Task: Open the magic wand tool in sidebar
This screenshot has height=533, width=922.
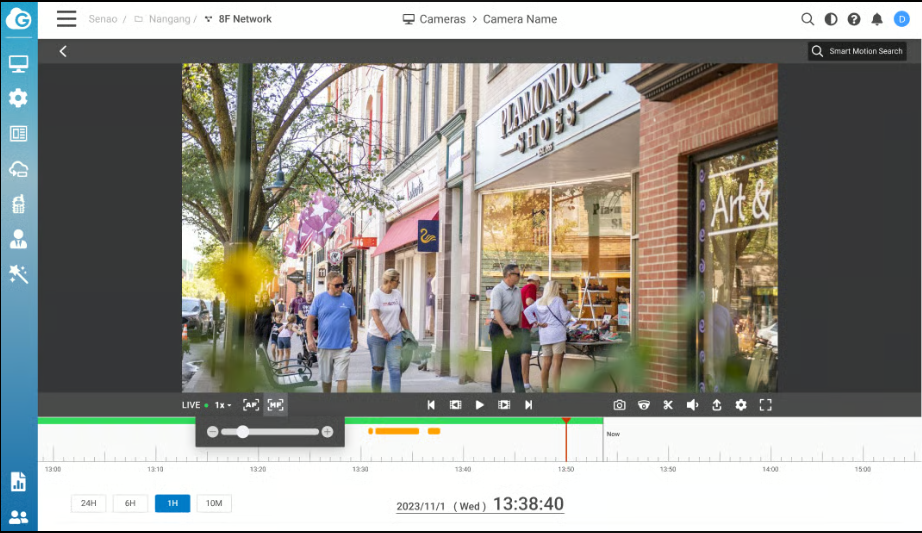Action: pos(18,274)
